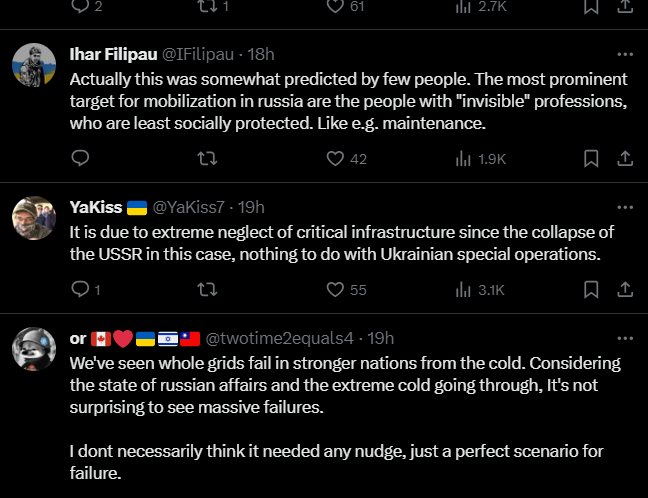Share the YaKiss tweet

point(625,290)
